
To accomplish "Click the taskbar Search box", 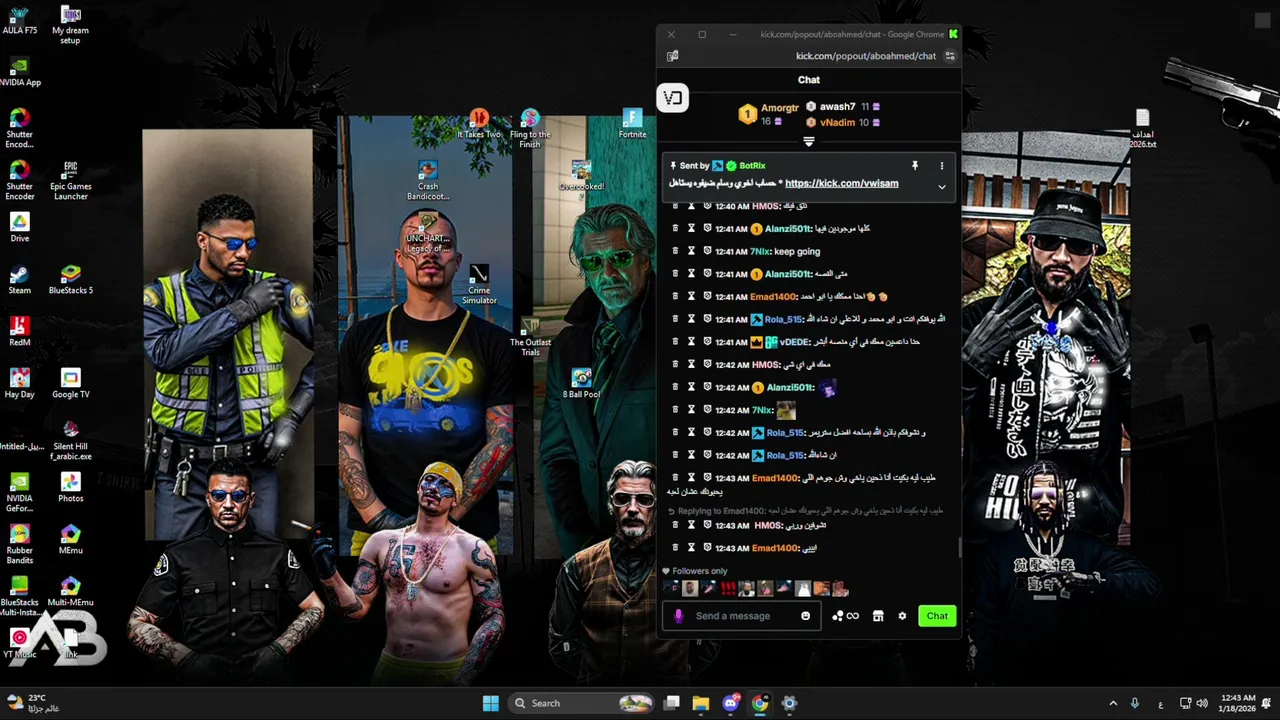I will point(583,703).
